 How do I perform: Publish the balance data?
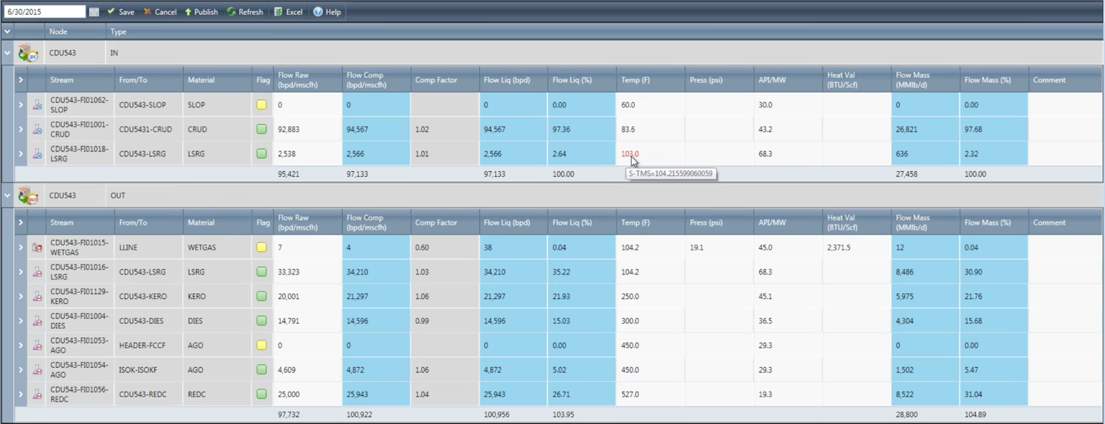[x=201, y=12]
